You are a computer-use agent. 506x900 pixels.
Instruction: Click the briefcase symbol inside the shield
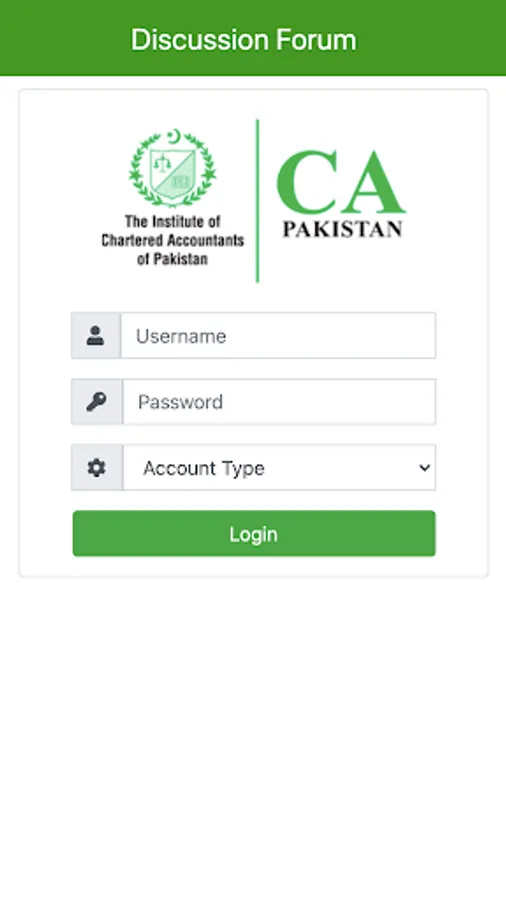pyautogui.click(x=182, y=181)
